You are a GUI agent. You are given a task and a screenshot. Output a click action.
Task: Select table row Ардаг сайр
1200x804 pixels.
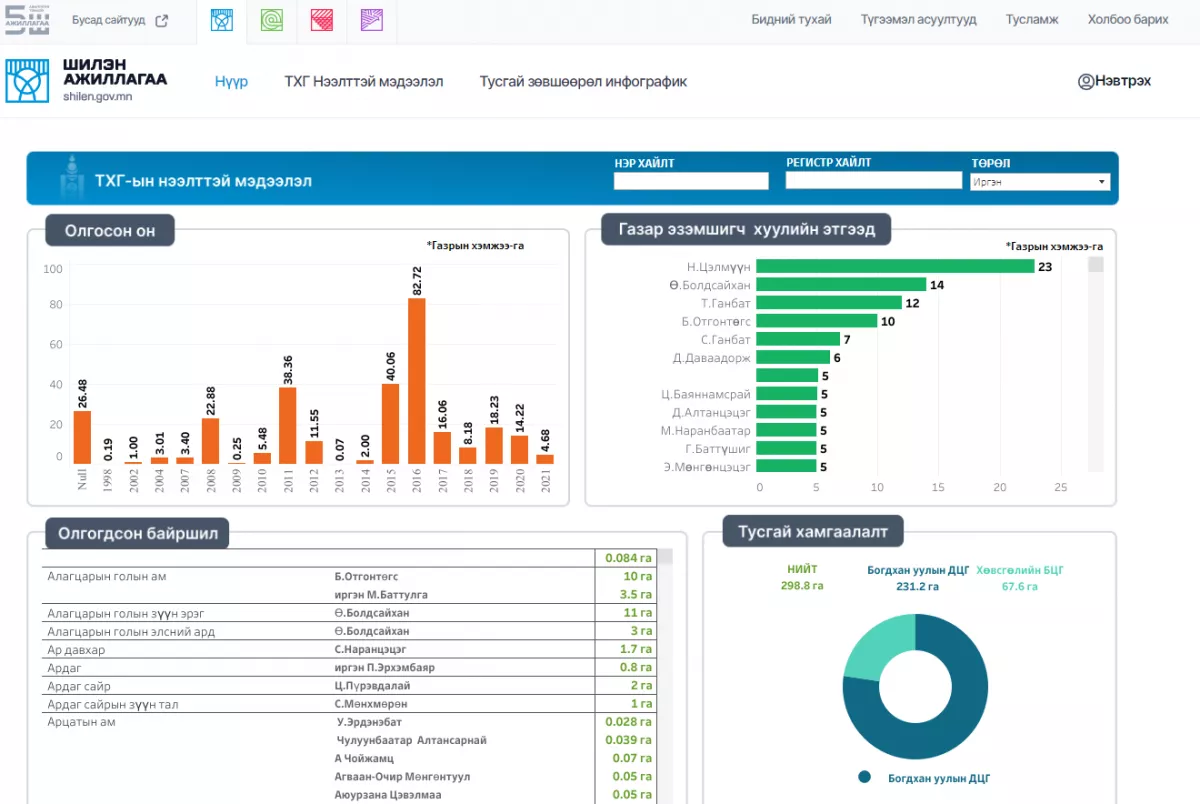click(x=350, y=686)
